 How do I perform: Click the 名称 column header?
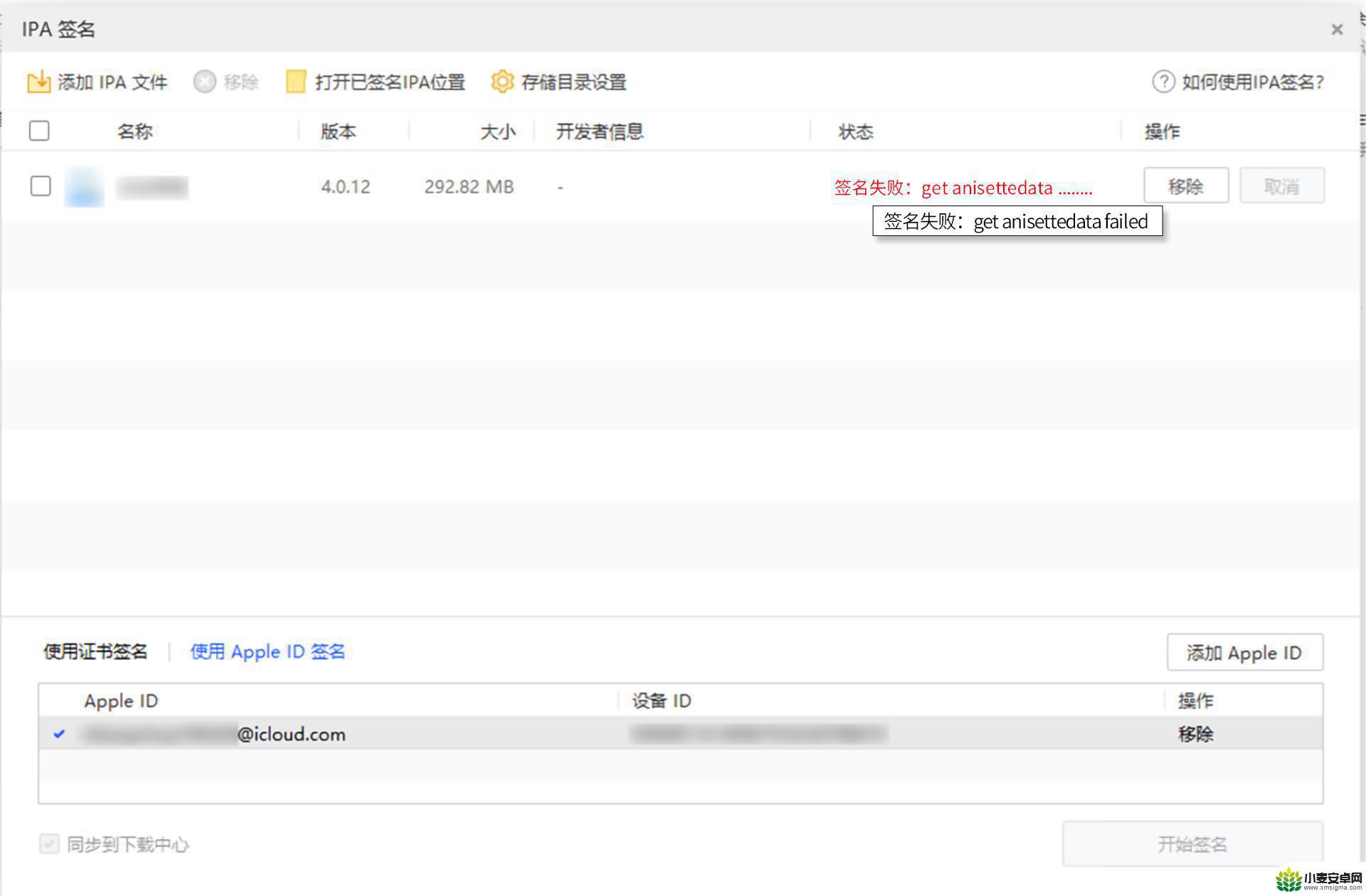135,132
